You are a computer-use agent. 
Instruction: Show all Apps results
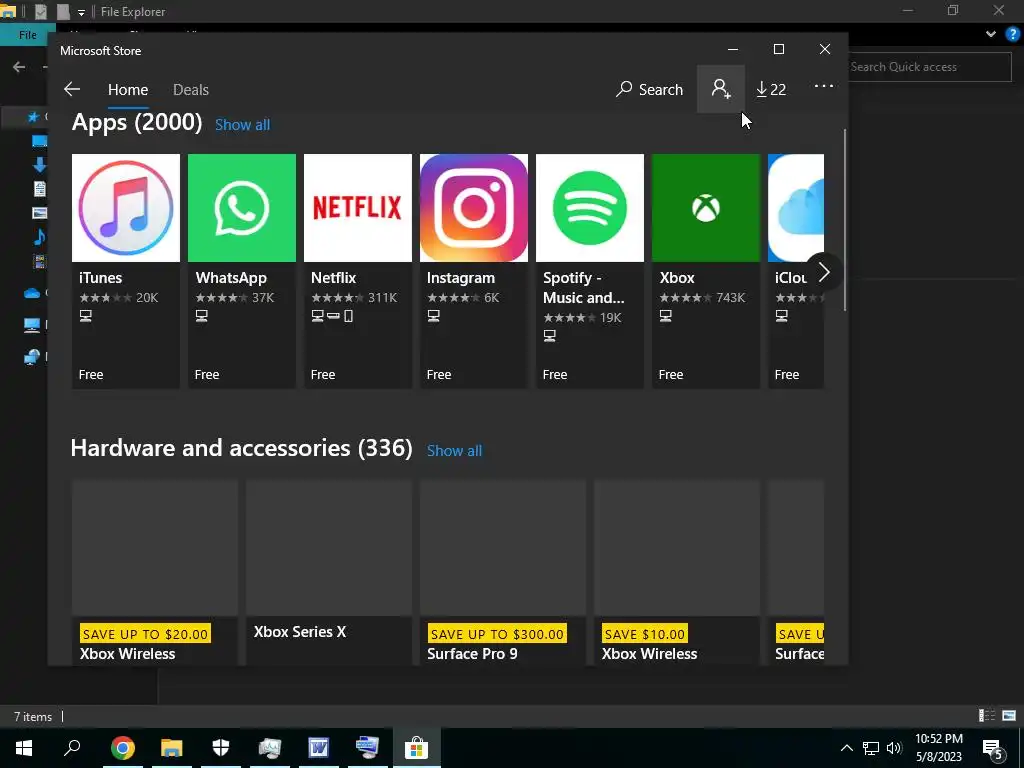tap(242, 125)
